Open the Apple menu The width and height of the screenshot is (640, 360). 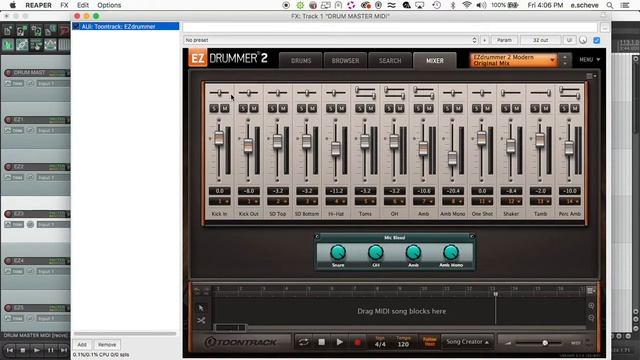[13, 5]
